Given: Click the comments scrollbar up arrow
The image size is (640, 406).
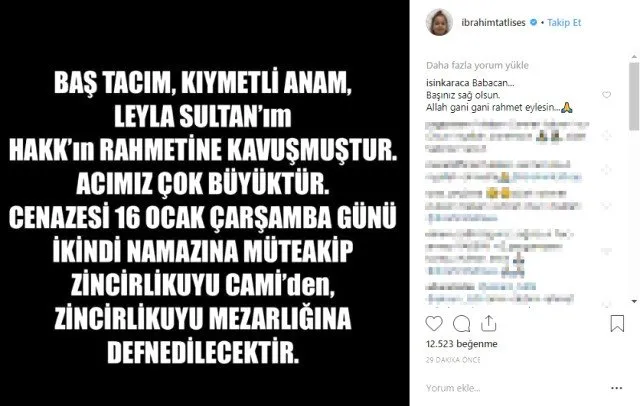Looking at the screenshot, I should [x=634, y=57].
